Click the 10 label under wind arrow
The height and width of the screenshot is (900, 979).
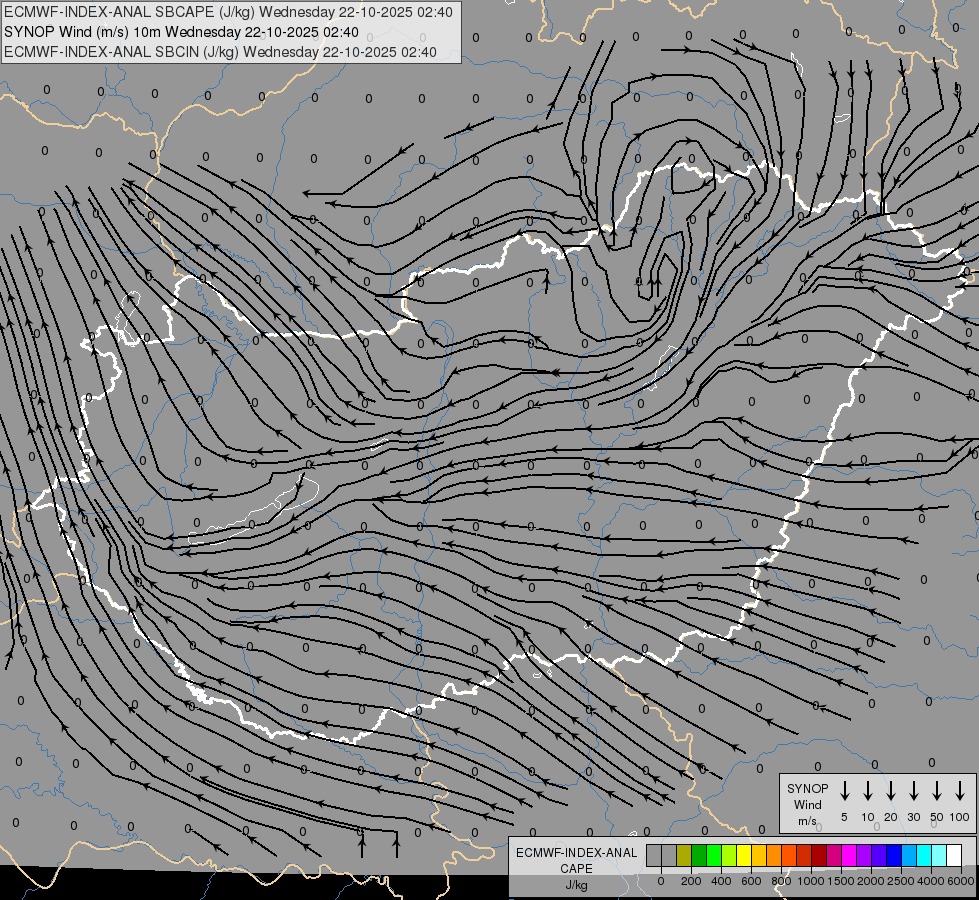pyautogui.click(x=867, y=817)
